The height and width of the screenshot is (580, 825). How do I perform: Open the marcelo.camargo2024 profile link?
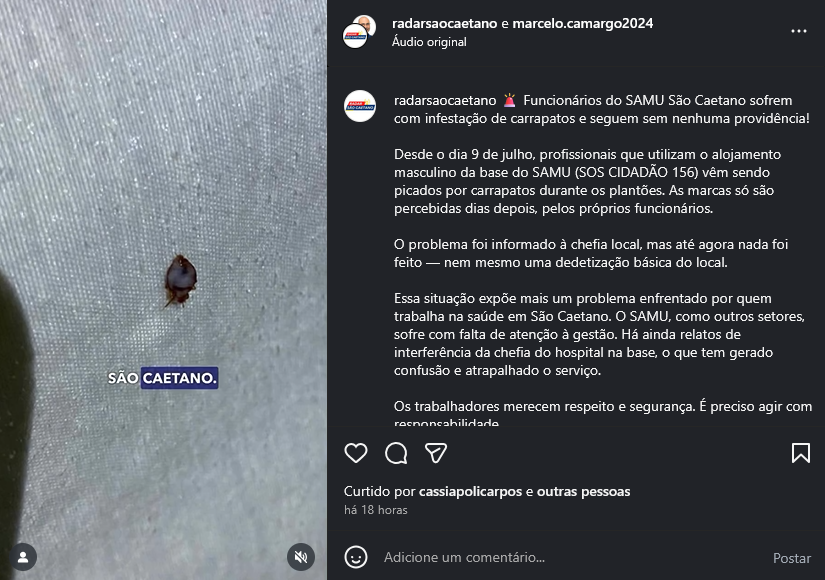(582, 23)
